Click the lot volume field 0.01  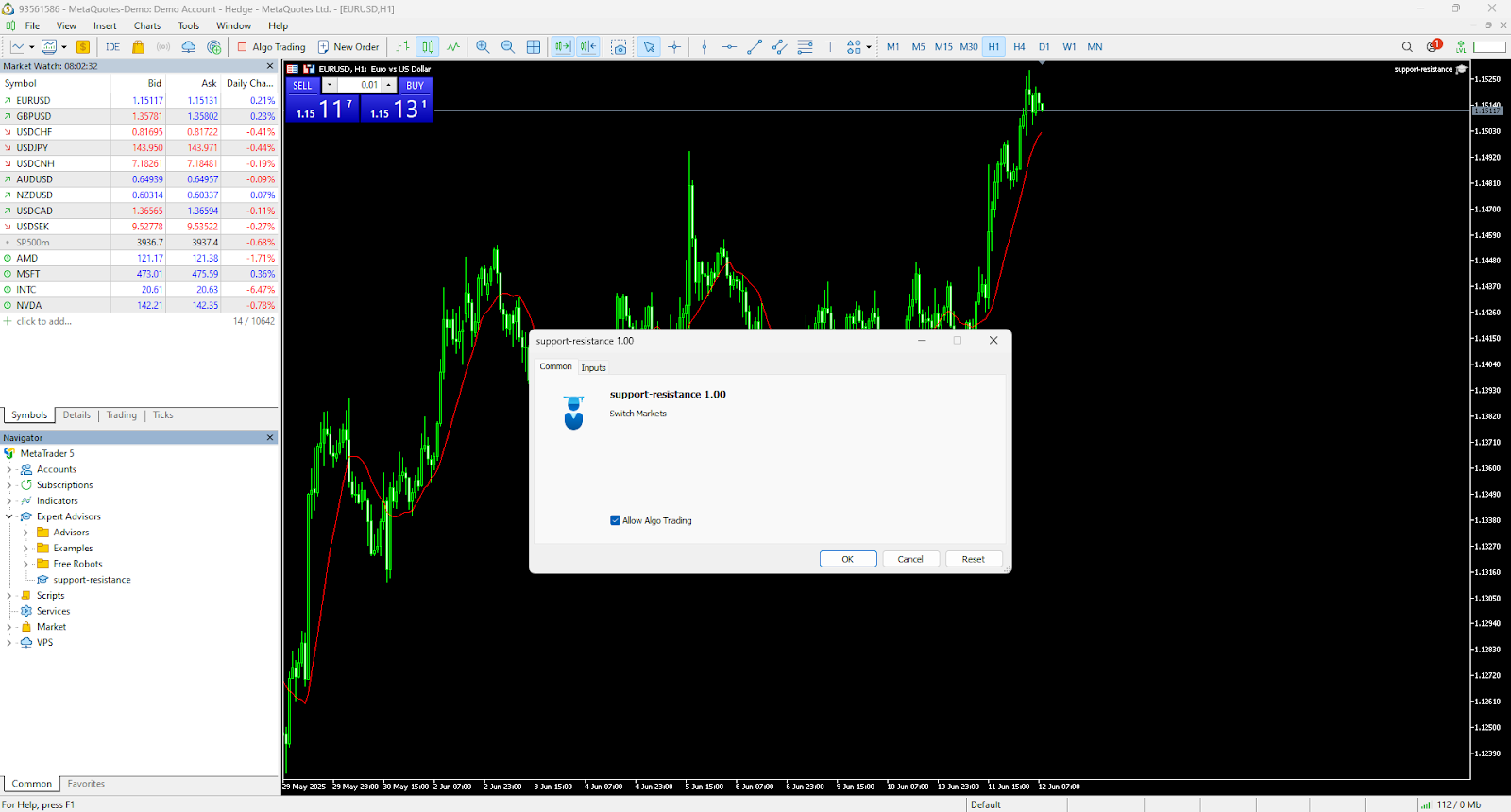coord(359,85)
